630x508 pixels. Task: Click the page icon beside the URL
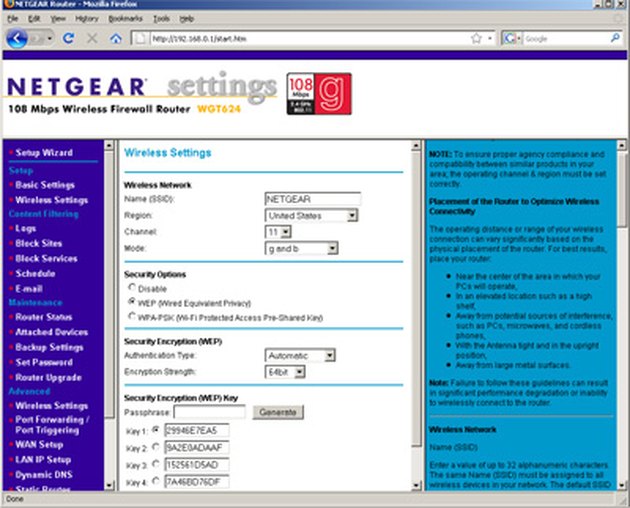click(140, 39)
